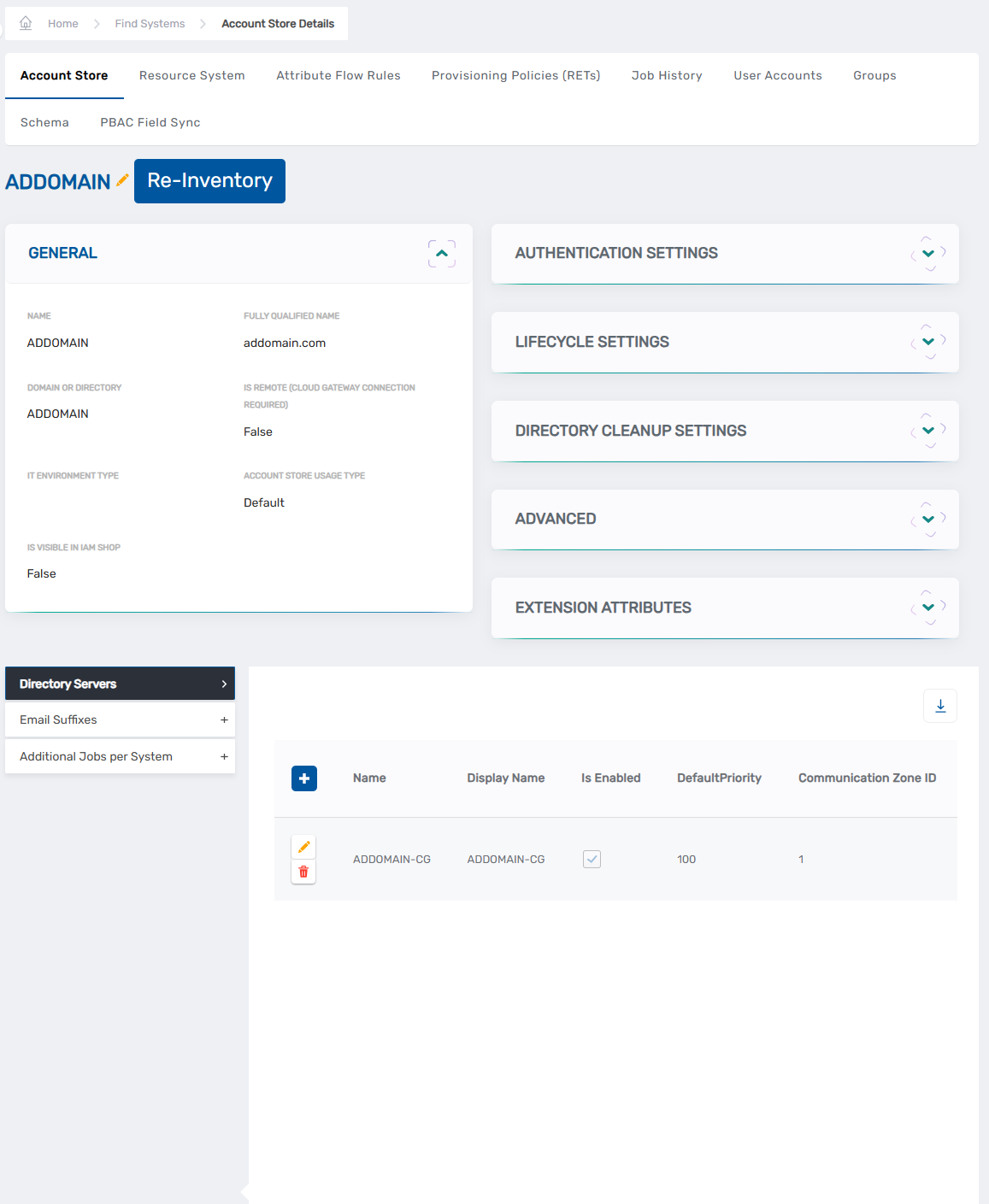Expand Lifecycle Settings panel

(x=928, y=342)
